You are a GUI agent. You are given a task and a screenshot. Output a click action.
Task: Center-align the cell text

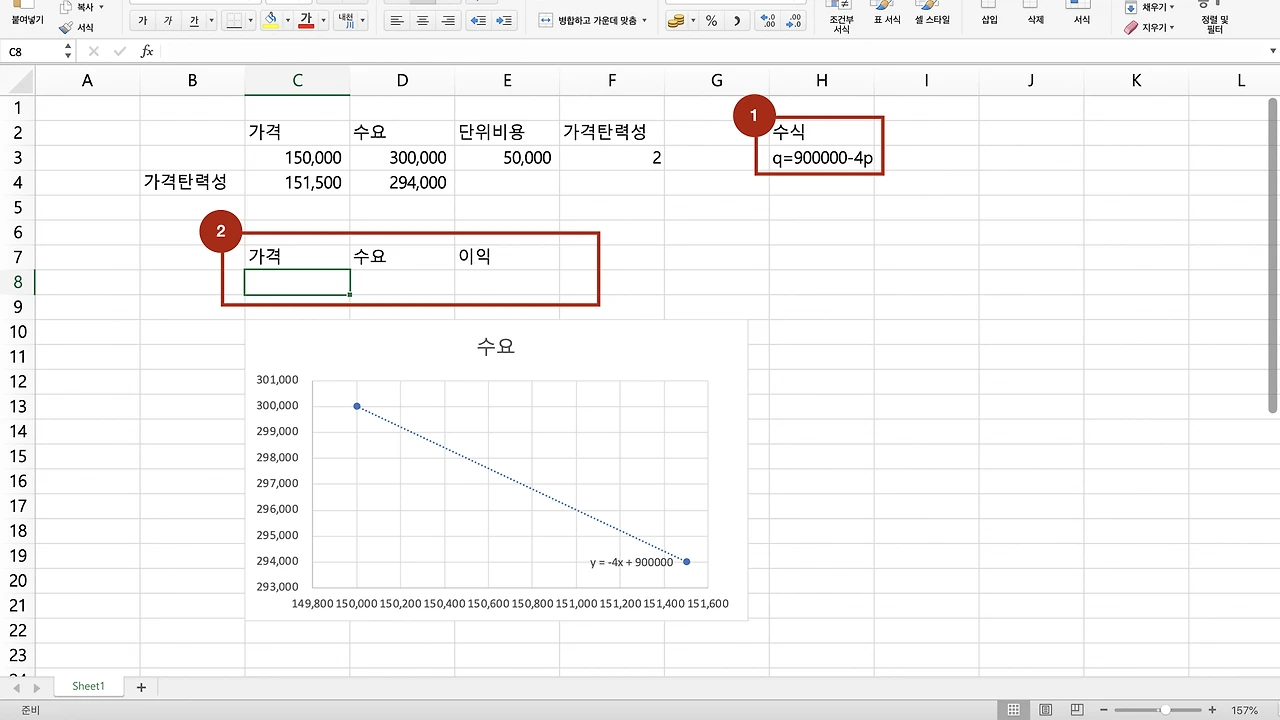click(x=422, y=21)
